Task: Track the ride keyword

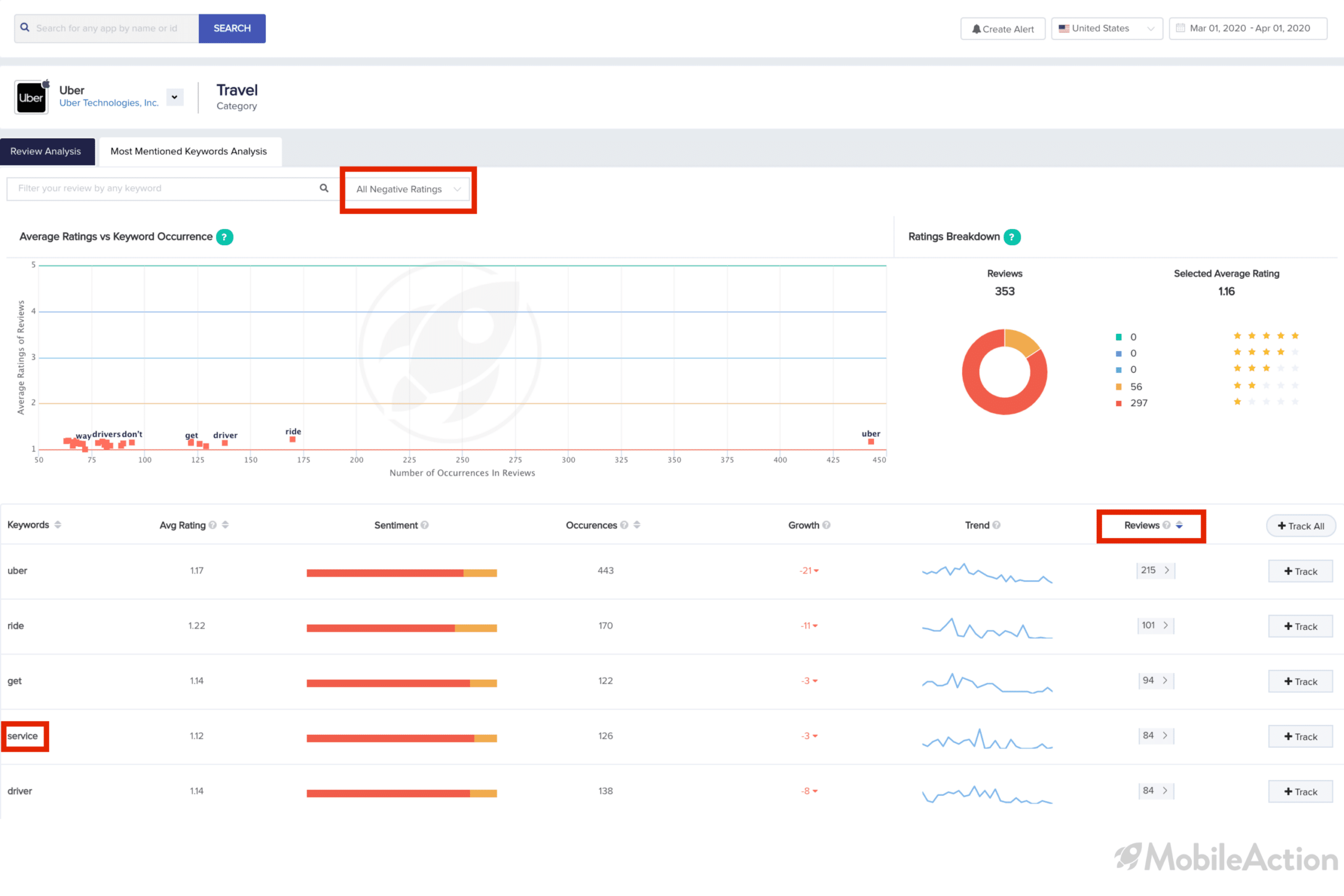Action: 1300,626
